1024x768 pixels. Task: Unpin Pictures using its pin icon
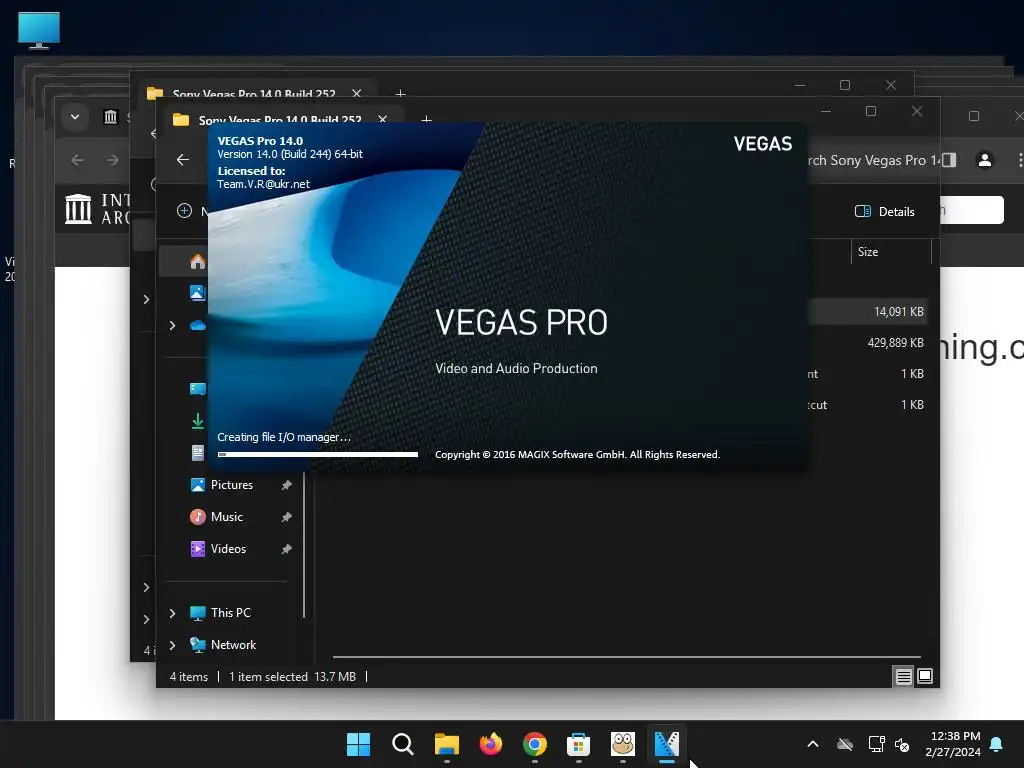(x=286, y=485)
